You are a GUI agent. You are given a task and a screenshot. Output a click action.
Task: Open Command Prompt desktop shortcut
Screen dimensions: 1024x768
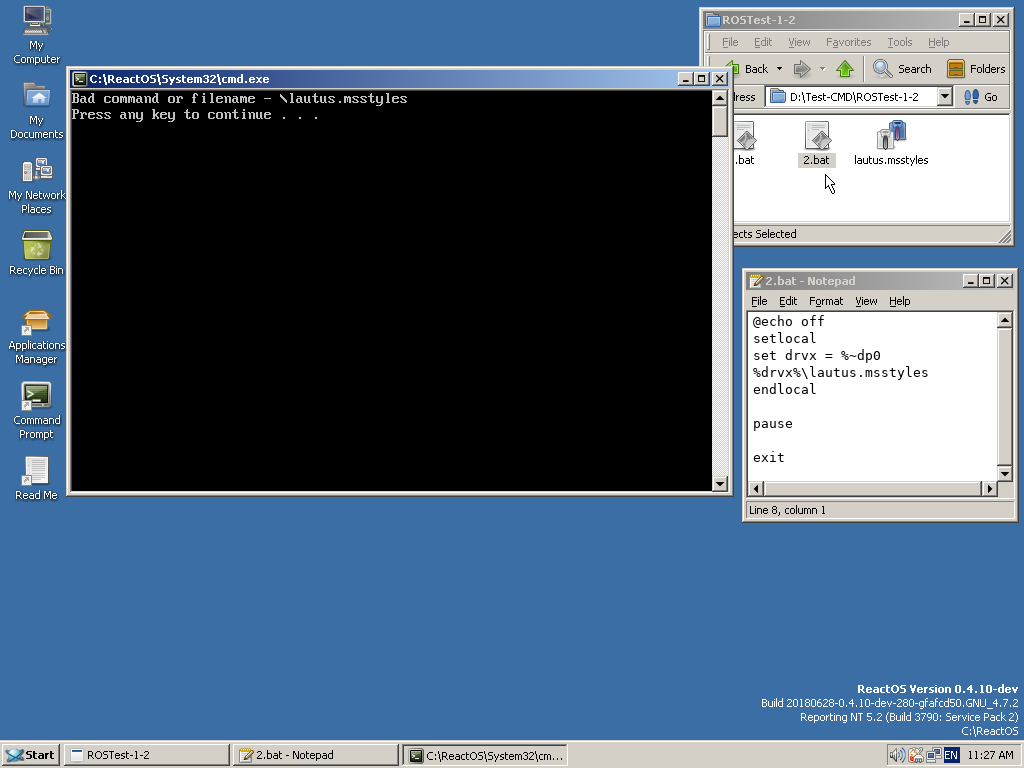[x=36, y=397]
